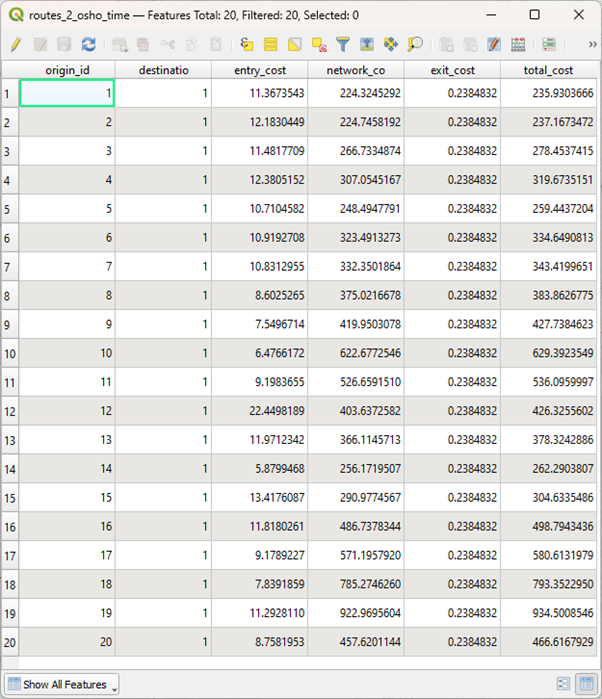
Task: Maximize the attribute table window
Action: 534,15
